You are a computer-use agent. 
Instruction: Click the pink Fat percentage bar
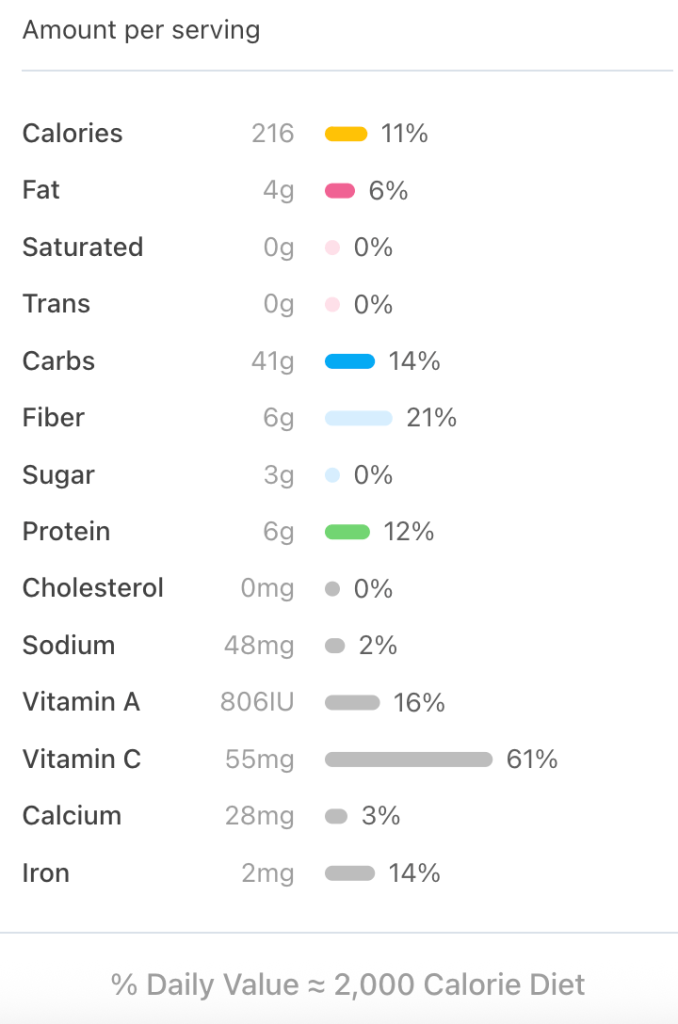coord(340,191)
